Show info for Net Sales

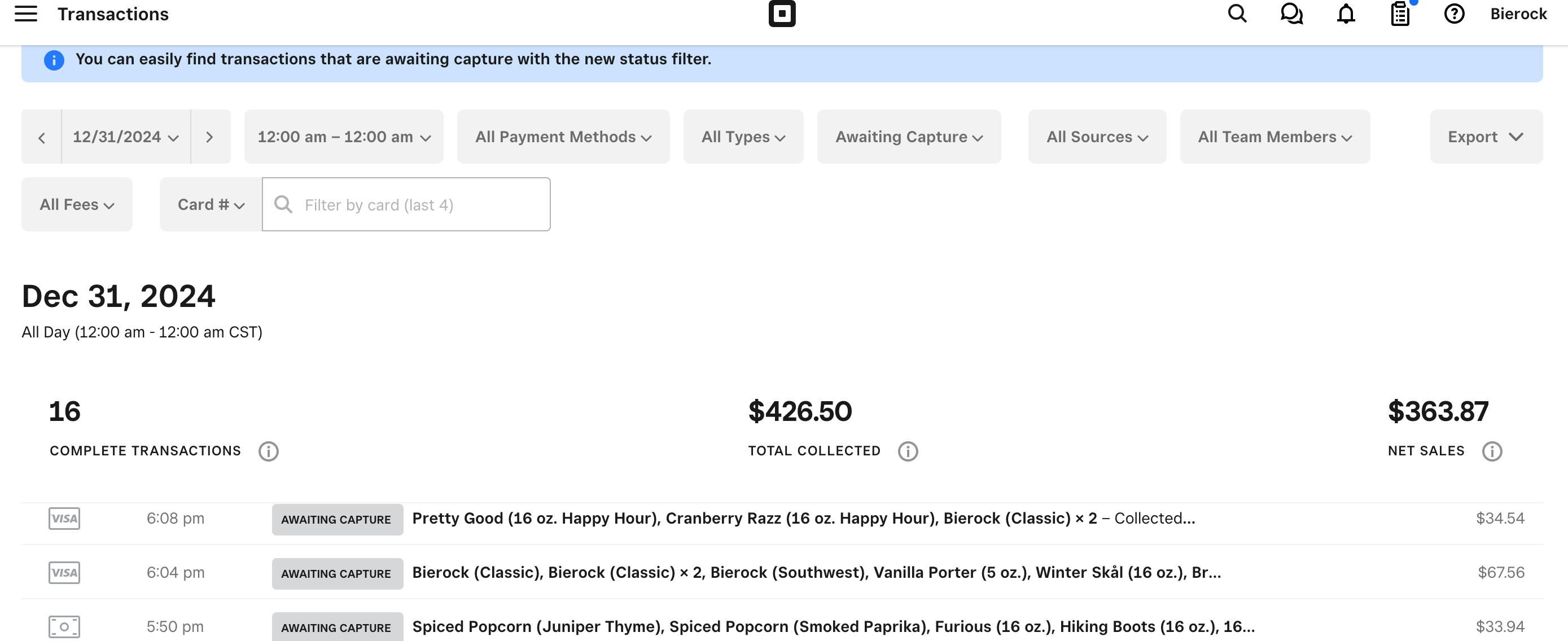[x=1491, y=451]
